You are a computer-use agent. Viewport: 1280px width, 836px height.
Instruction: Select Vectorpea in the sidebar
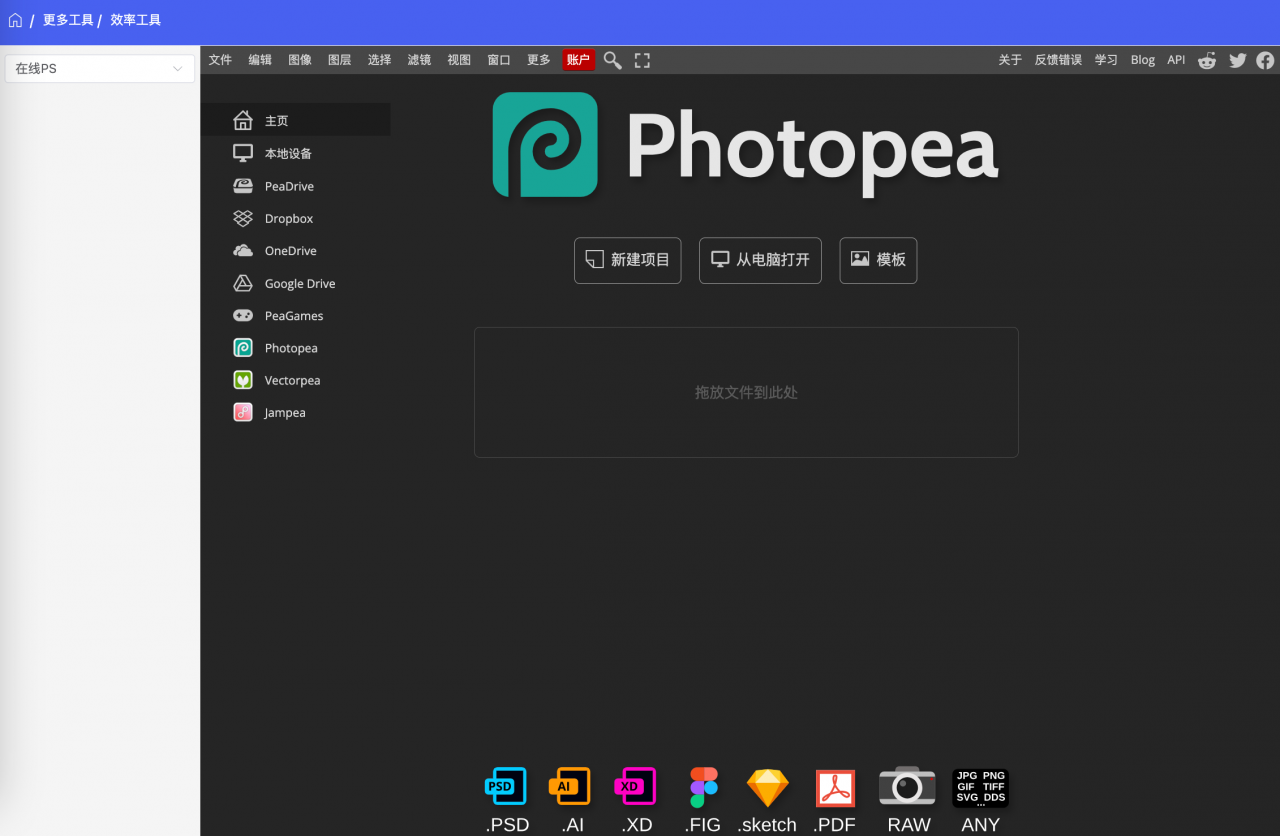click(x=296, y=380)
